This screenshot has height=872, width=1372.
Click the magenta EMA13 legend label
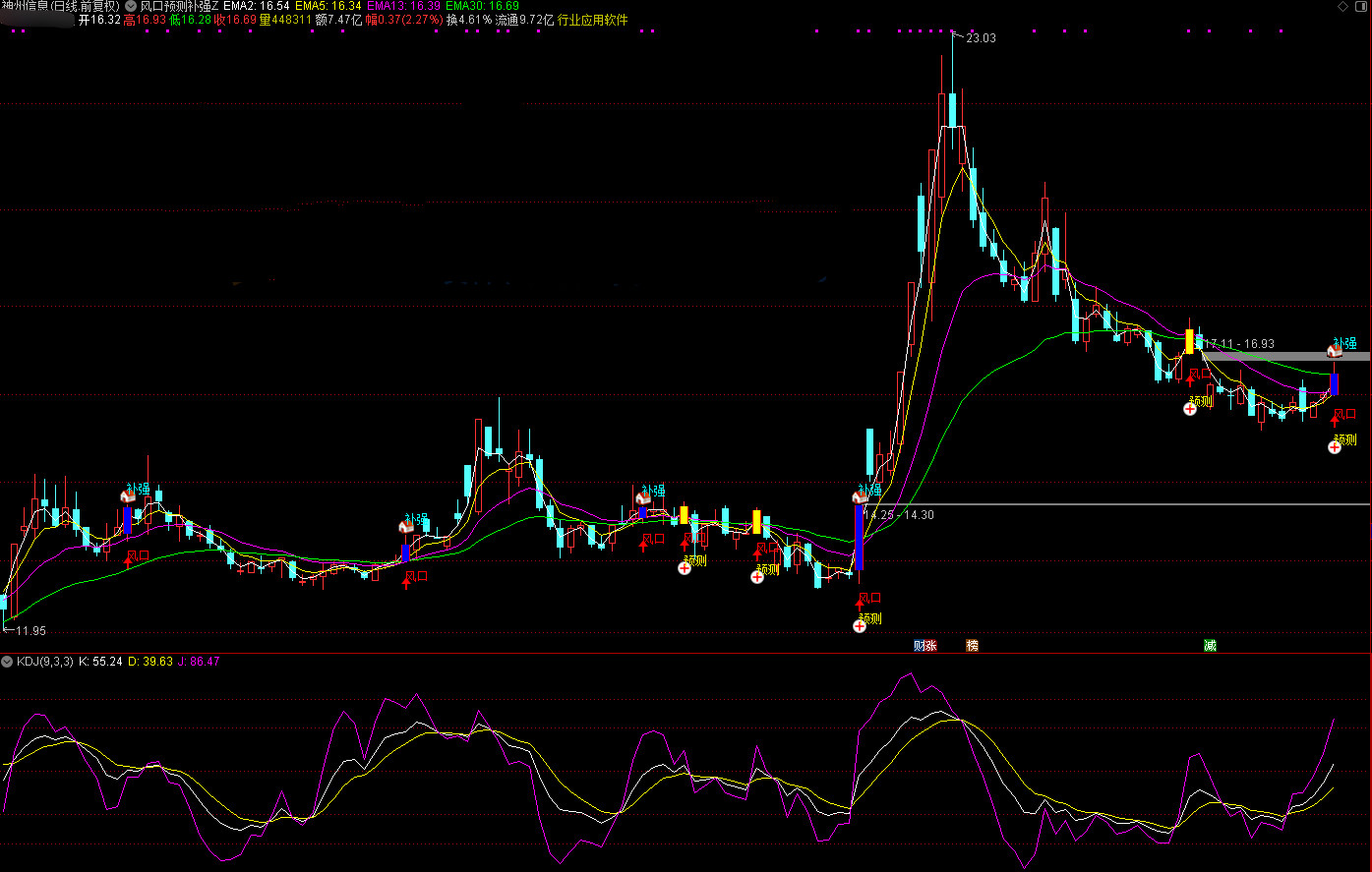(x=387, y=6)
